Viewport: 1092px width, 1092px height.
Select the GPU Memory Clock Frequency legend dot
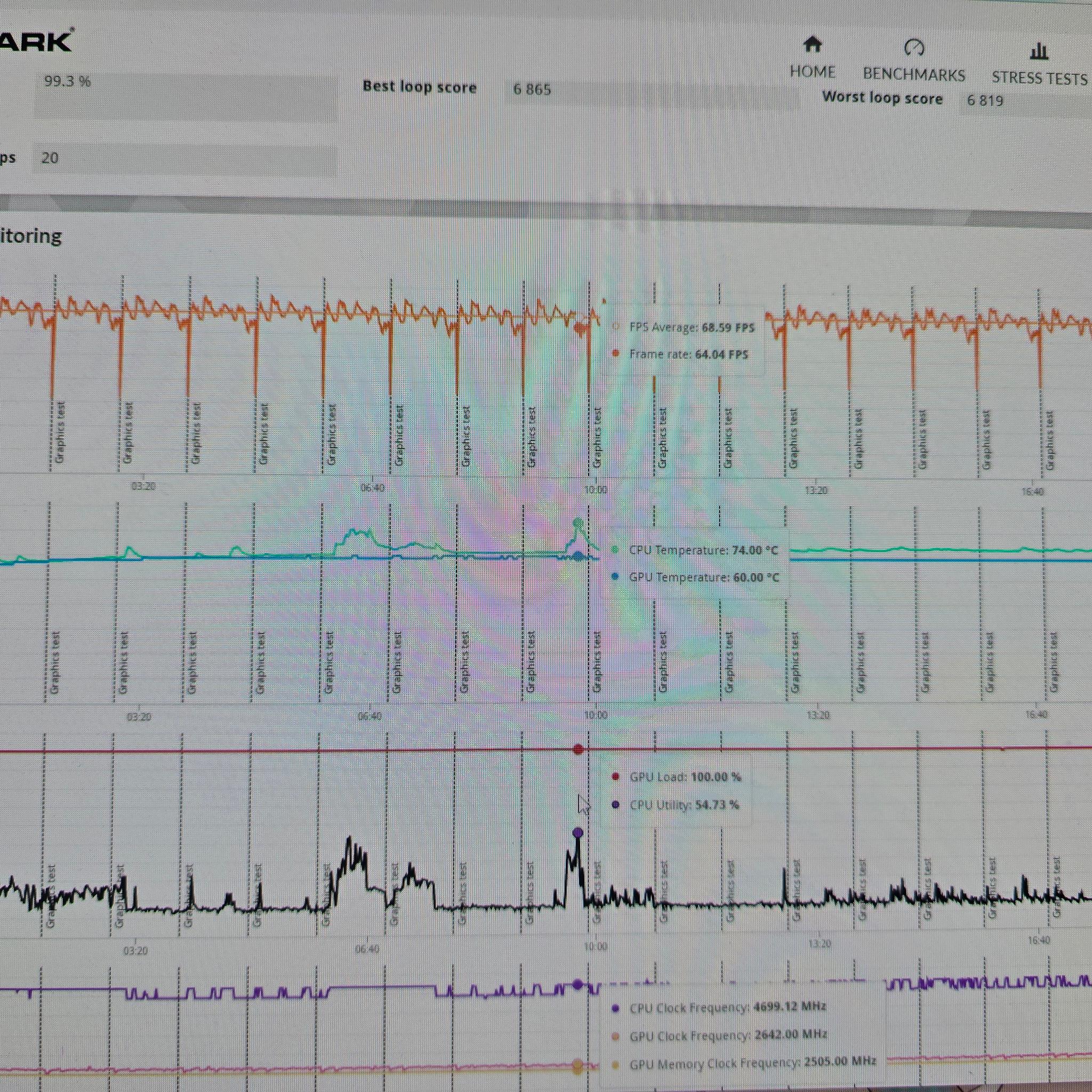615,1065
